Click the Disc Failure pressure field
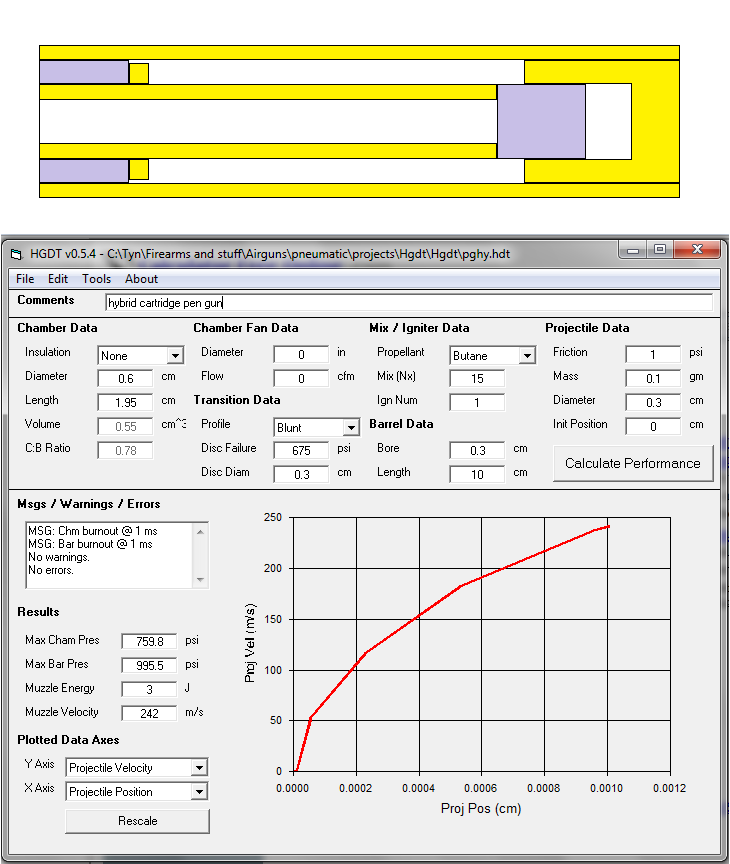730x864 pixels. pos(301,450)
